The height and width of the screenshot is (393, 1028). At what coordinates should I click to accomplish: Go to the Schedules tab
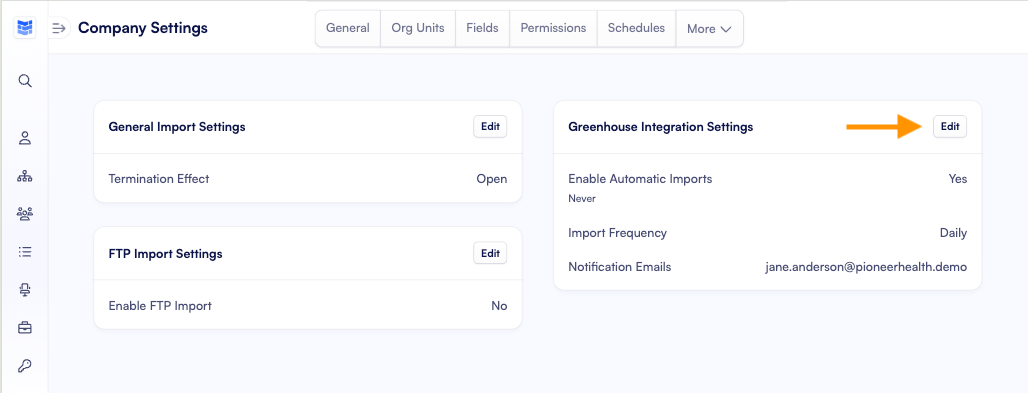(636, 28)
